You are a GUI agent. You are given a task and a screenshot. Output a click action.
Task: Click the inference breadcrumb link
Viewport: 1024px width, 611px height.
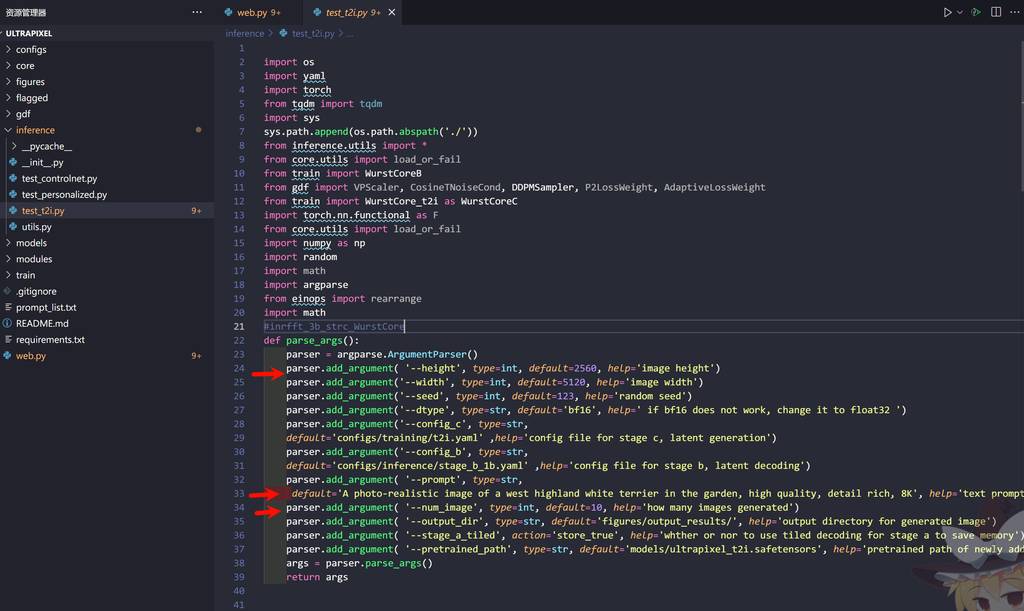[245, 33]
